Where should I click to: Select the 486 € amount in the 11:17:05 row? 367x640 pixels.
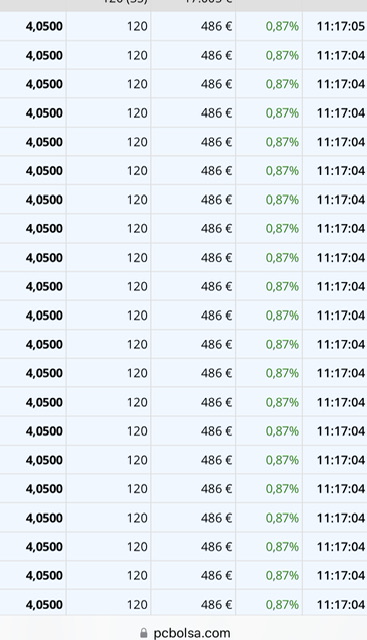click(216, 27)
